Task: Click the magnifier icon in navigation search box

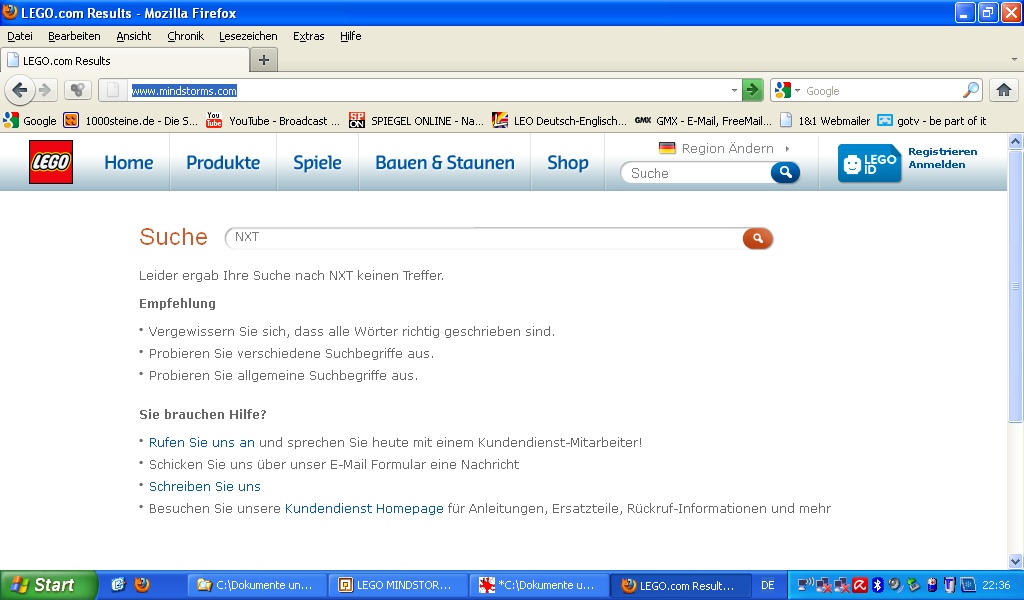Action: point(785,172)
